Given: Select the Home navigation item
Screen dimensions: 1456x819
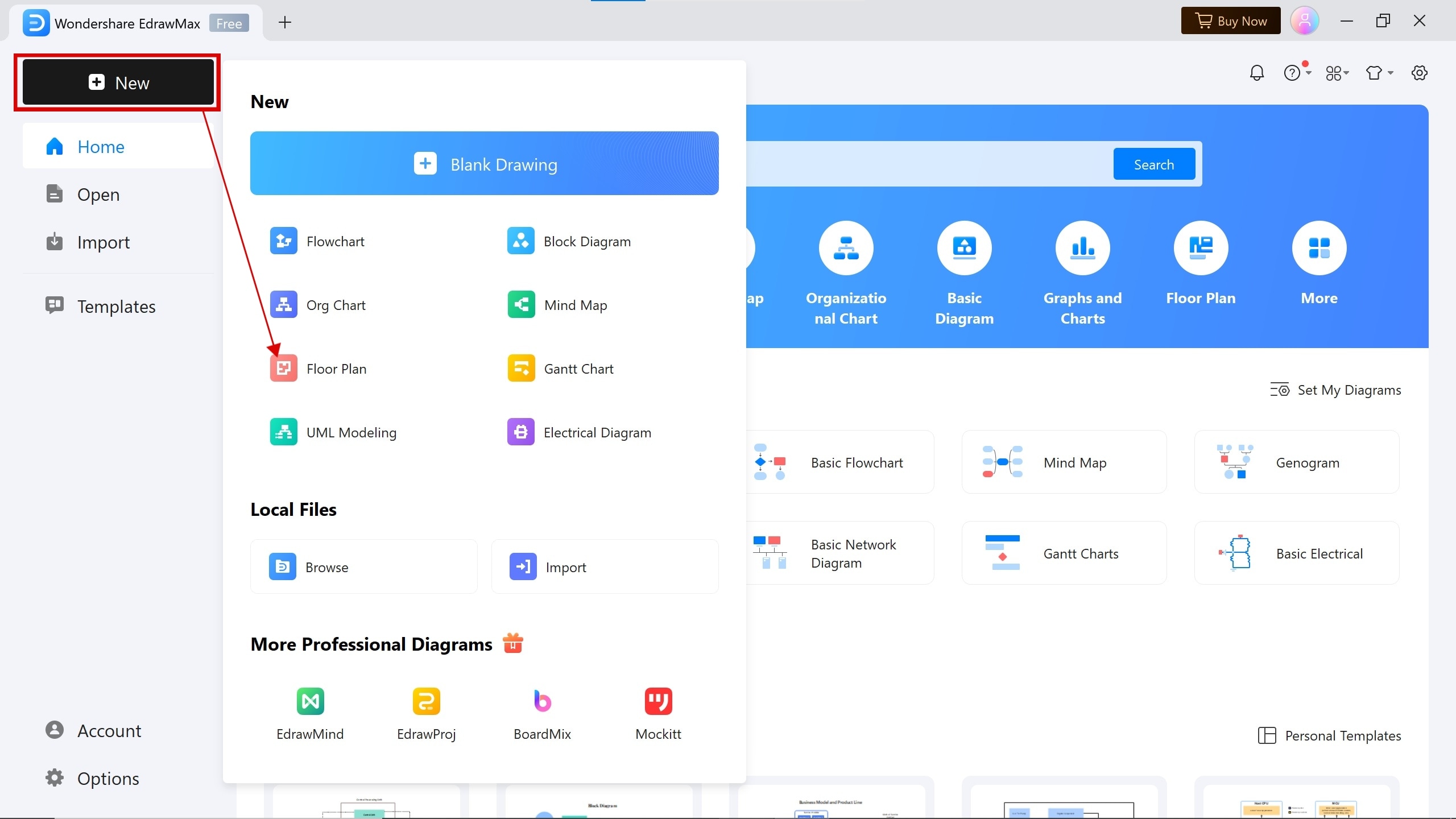Looking at the screenshot, I should (100, 146).
